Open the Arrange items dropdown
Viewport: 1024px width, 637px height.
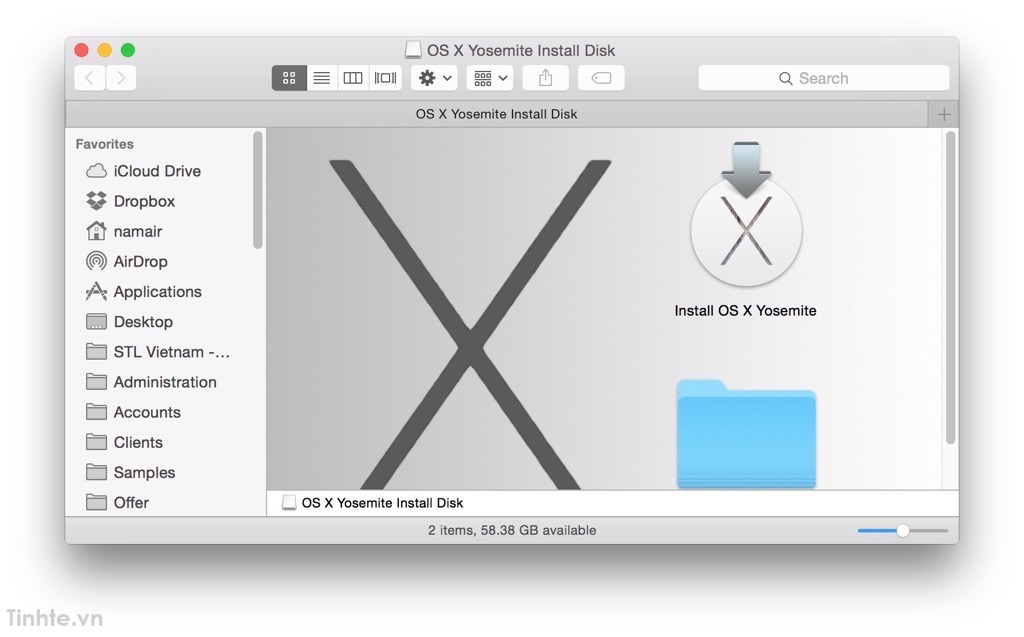click(x=490, y=78)
